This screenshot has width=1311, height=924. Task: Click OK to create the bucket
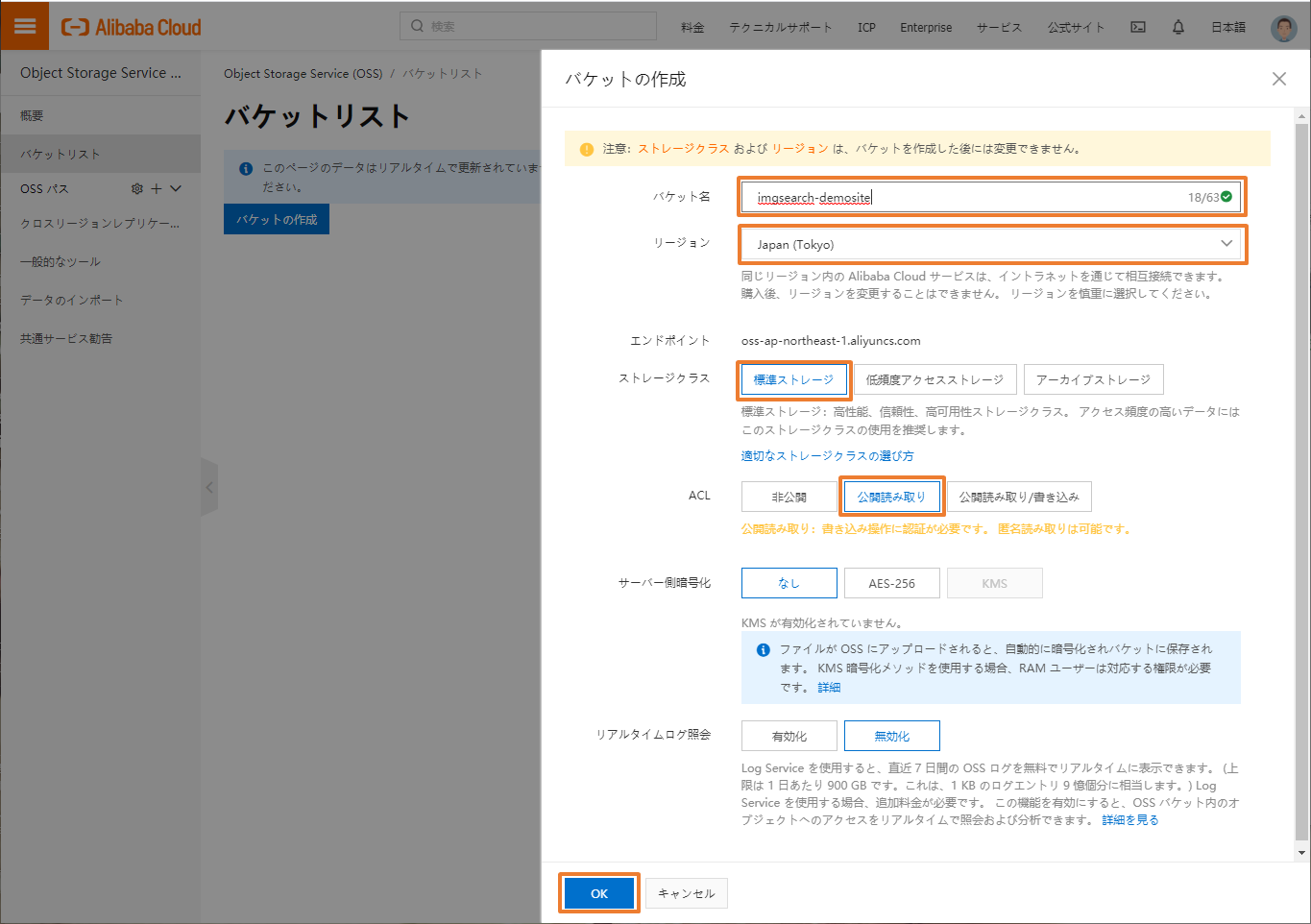(599, 893)
